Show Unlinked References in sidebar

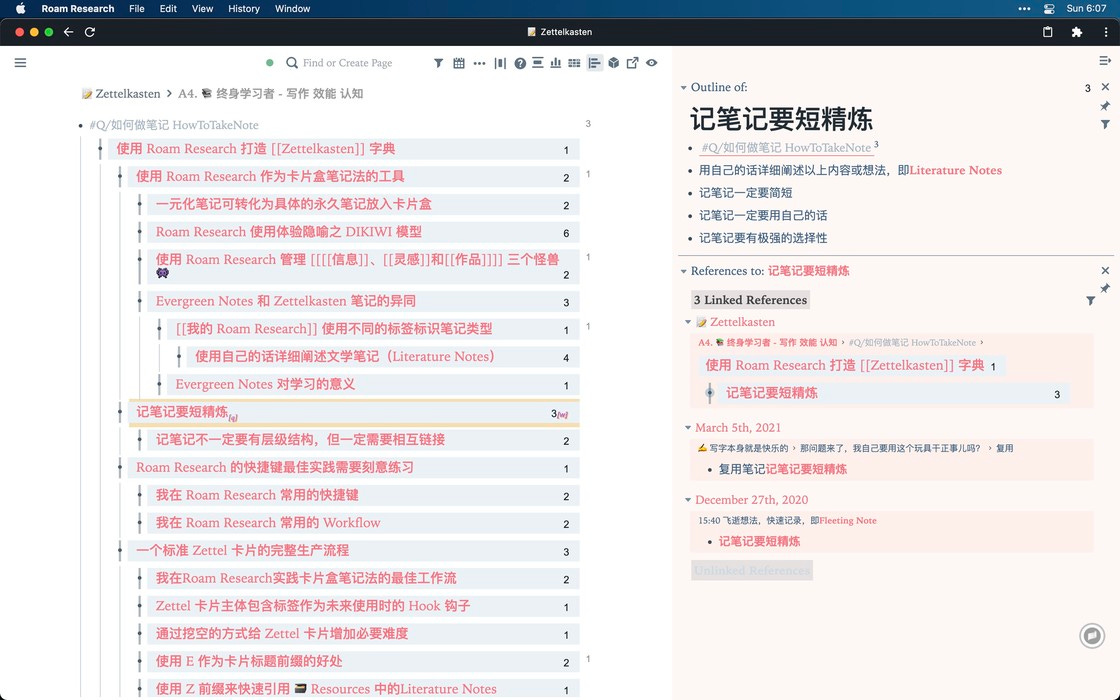[751, 571]
